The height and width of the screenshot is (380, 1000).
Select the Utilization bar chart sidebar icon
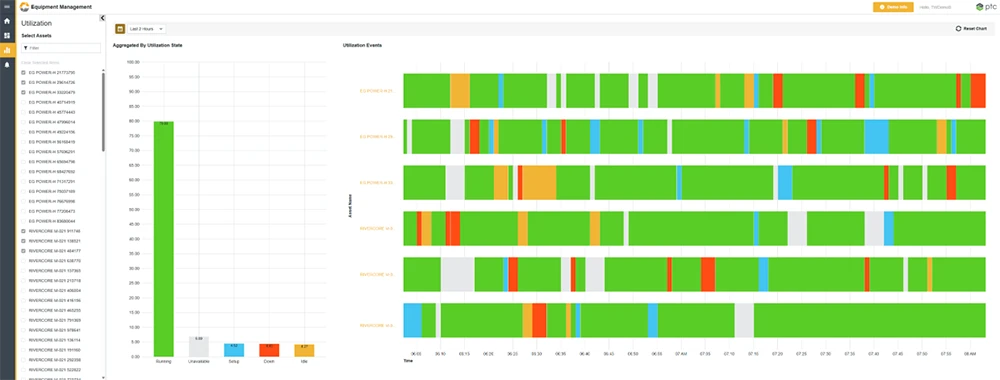point(7,50)
